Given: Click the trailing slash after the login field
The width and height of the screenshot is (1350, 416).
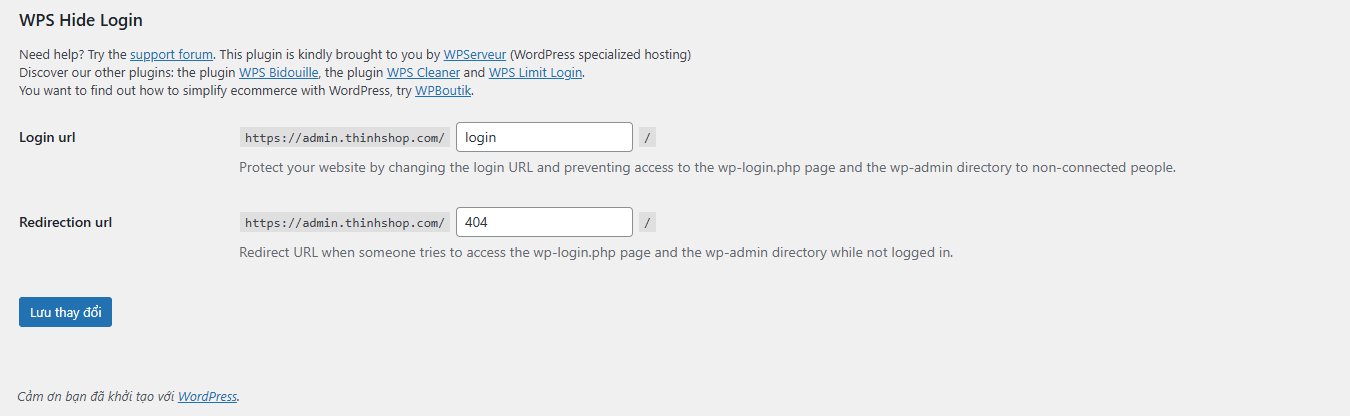Looking at the screenshot, I should pos(648,138).
